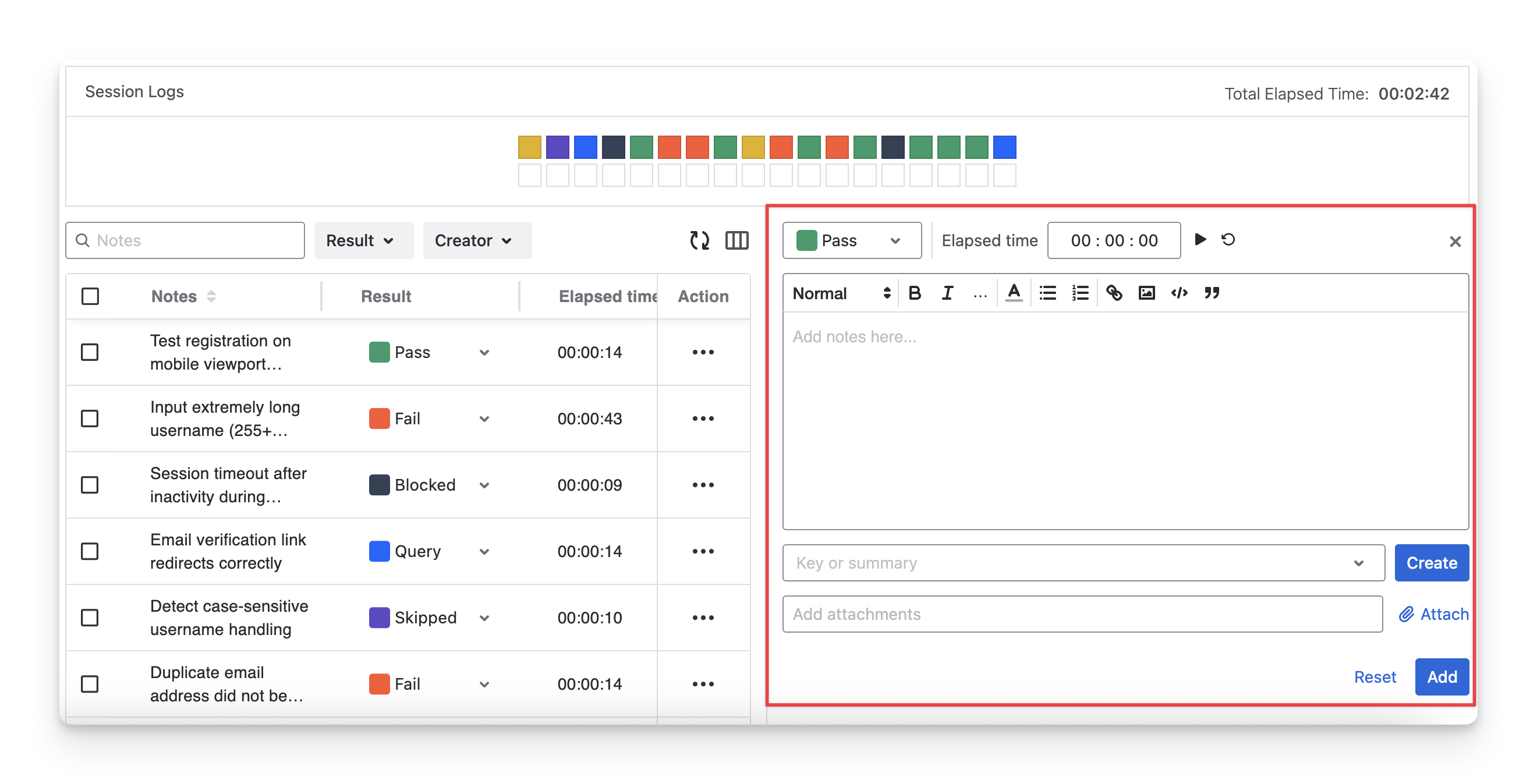Insert a bulleted list
The width and height of the screenshot is (1537, 784).
[1047, 293]
